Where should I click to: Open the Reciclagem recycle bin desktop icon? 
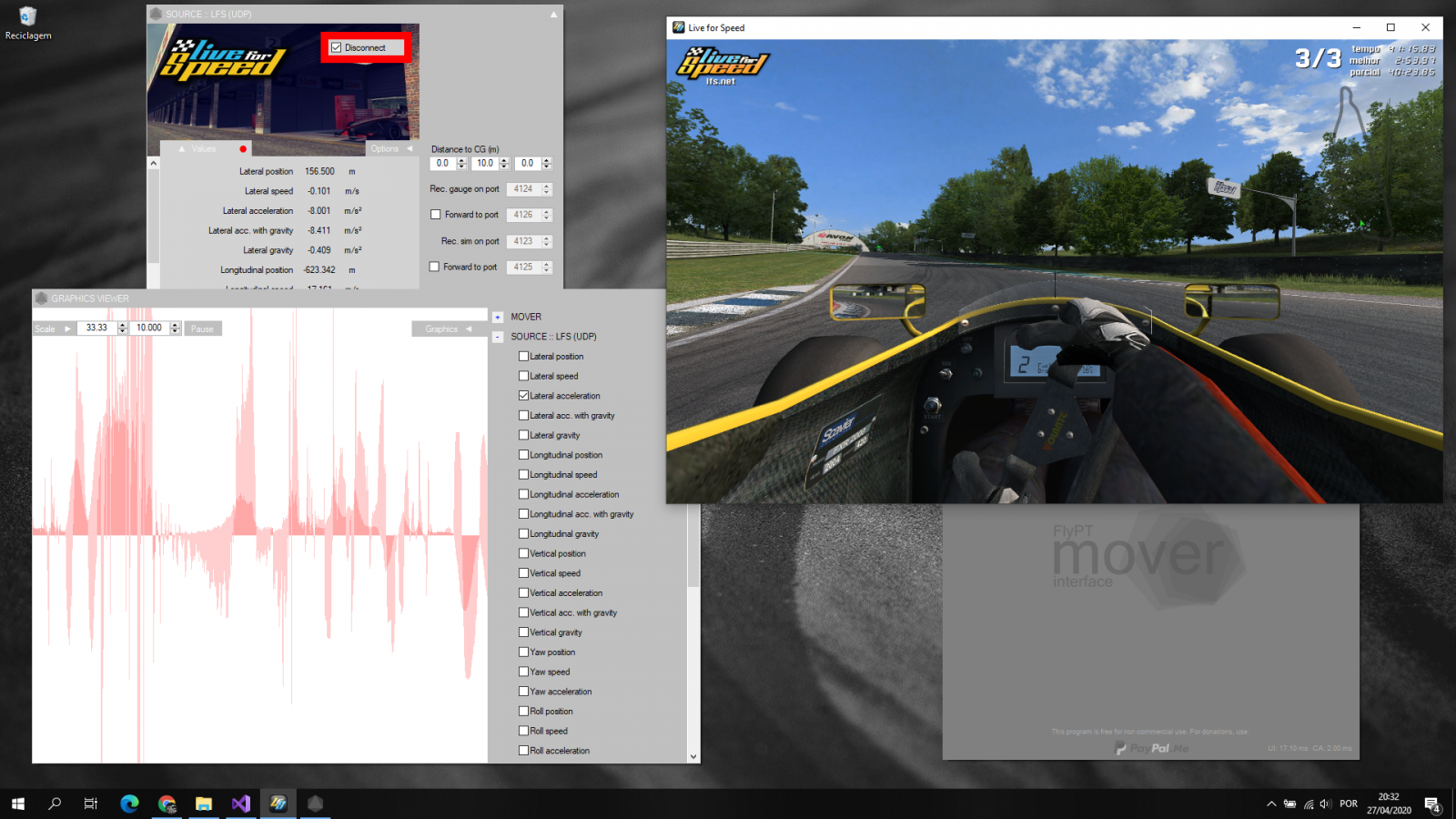(27, 24)
